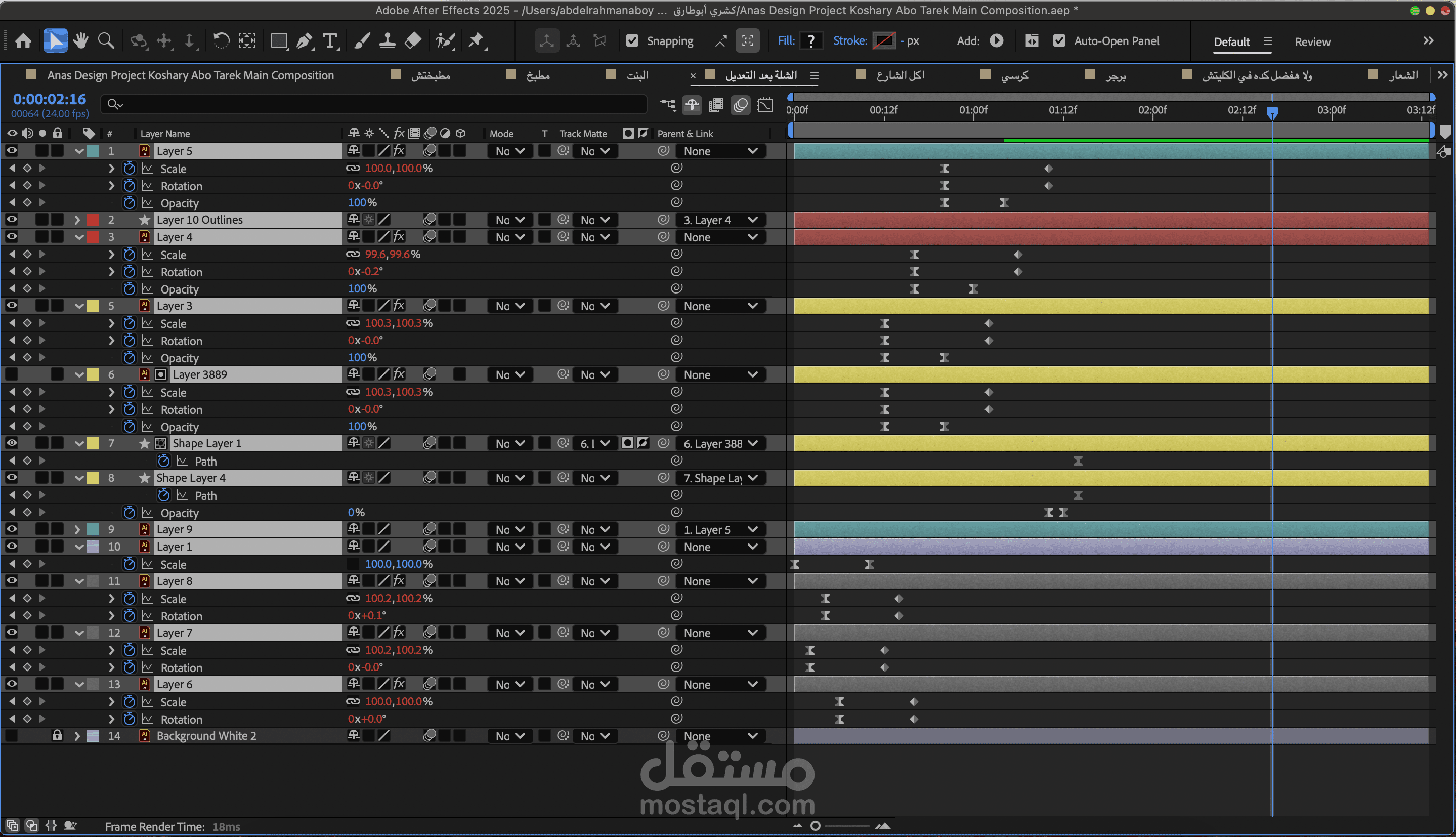The width and height of the screenshot is (1456, 837).
Task: Expand the Background White 2 layer
Action: 77,736
